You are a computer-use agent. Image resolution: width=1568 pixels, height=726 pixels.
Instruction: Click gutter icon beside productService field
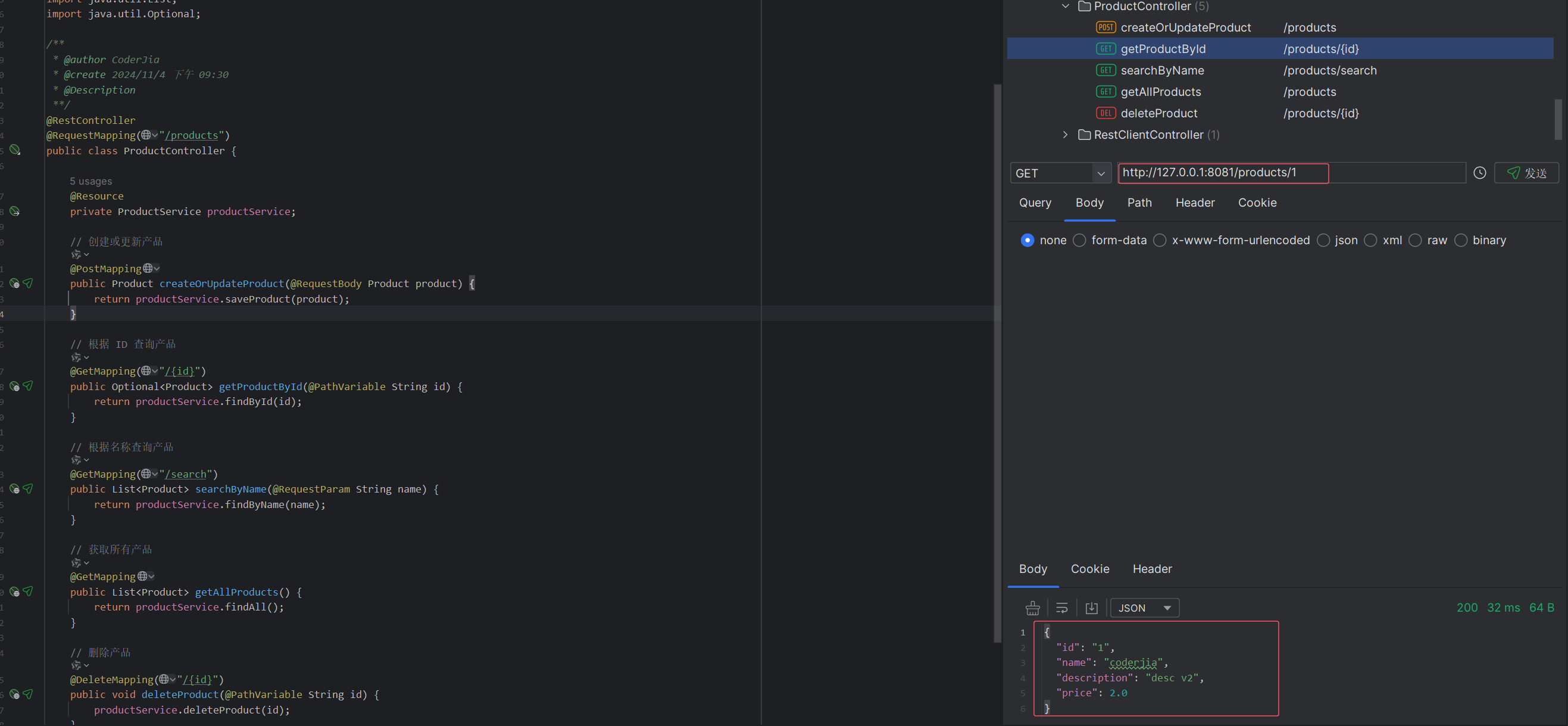coord(15,211)
